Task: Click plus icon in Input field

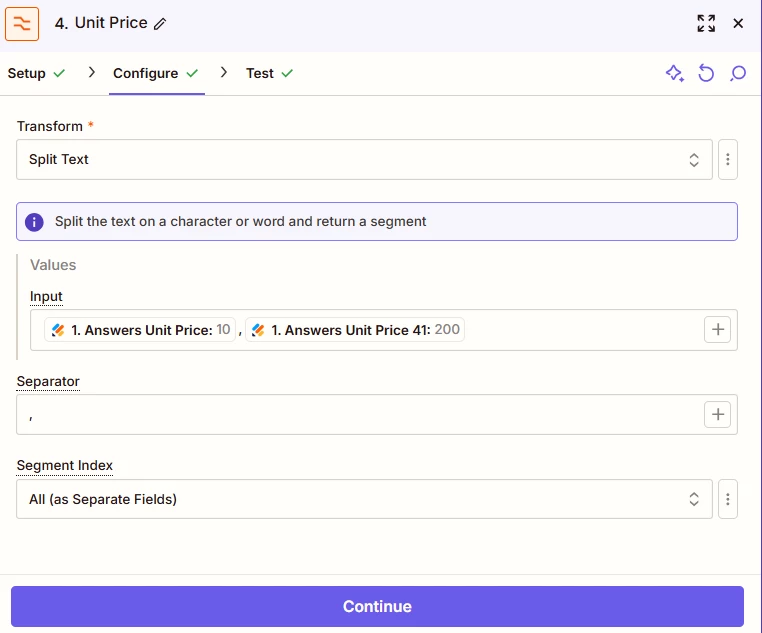Action: 718,329
